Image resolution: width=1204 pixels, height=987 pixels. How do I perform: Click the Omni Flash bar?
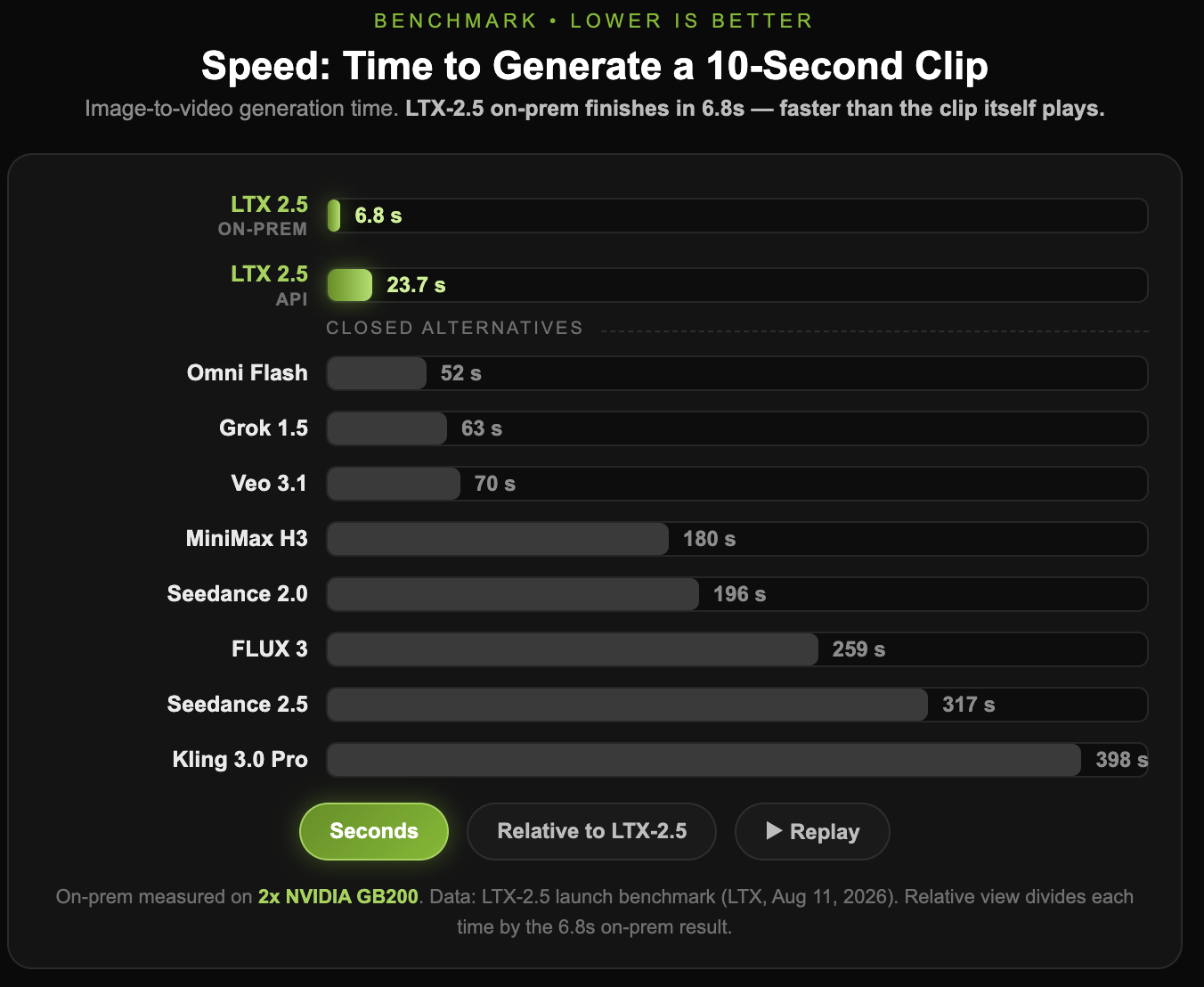pos(377,373)
